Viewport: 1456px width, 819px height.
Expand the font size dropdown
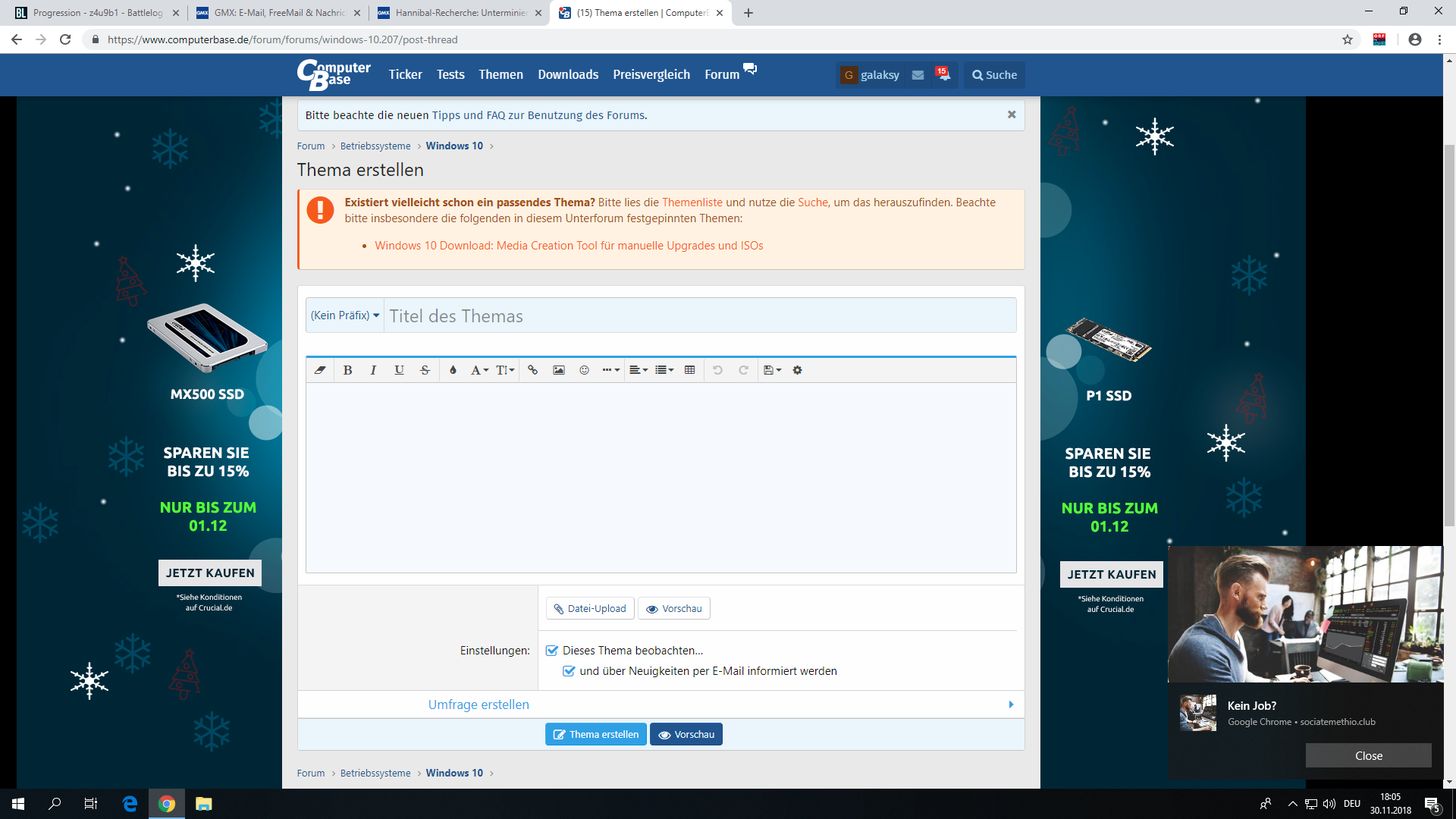(505, 370)
